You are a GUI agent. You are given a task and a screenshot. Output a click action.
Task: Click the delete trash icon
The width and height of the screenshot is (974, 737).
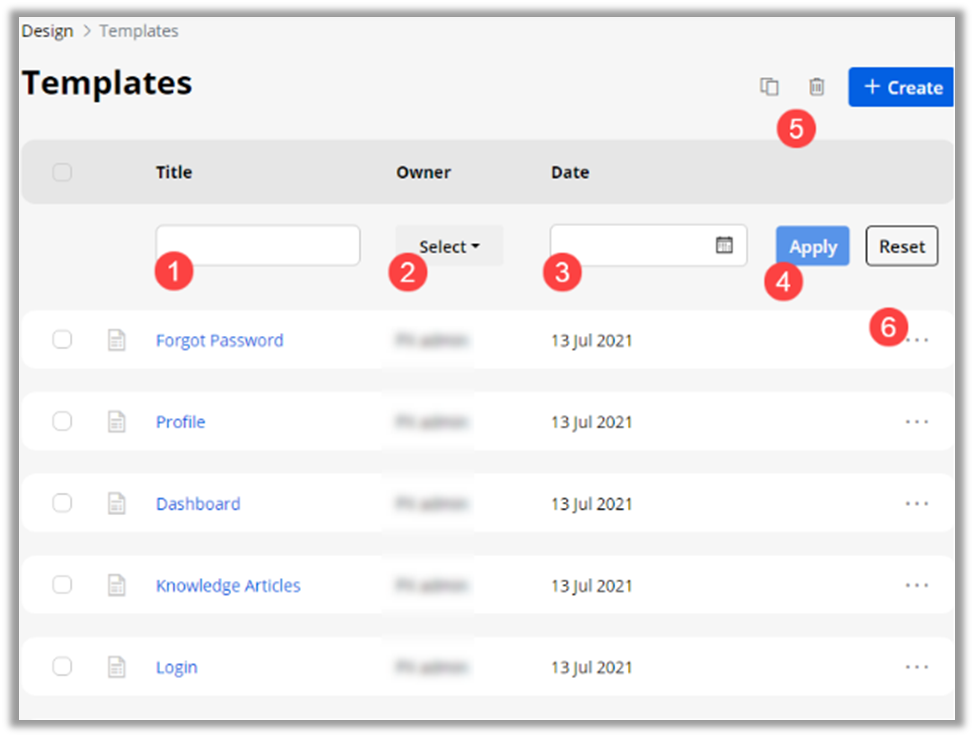(x=817, y=87)
